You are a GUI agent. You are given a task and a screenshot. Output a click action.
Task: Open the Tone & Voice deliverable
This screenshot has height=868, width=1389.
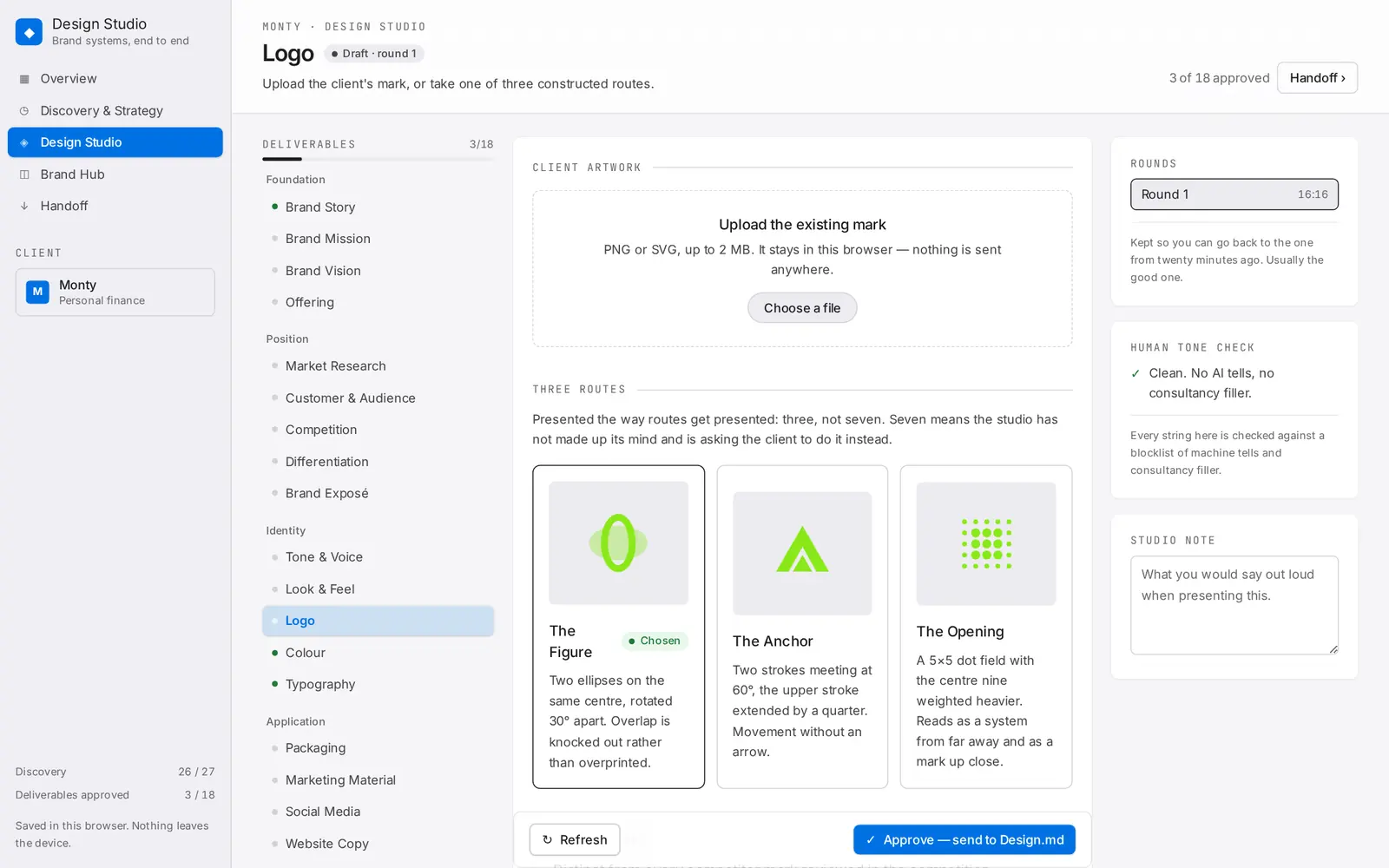(x=379, y=557)
